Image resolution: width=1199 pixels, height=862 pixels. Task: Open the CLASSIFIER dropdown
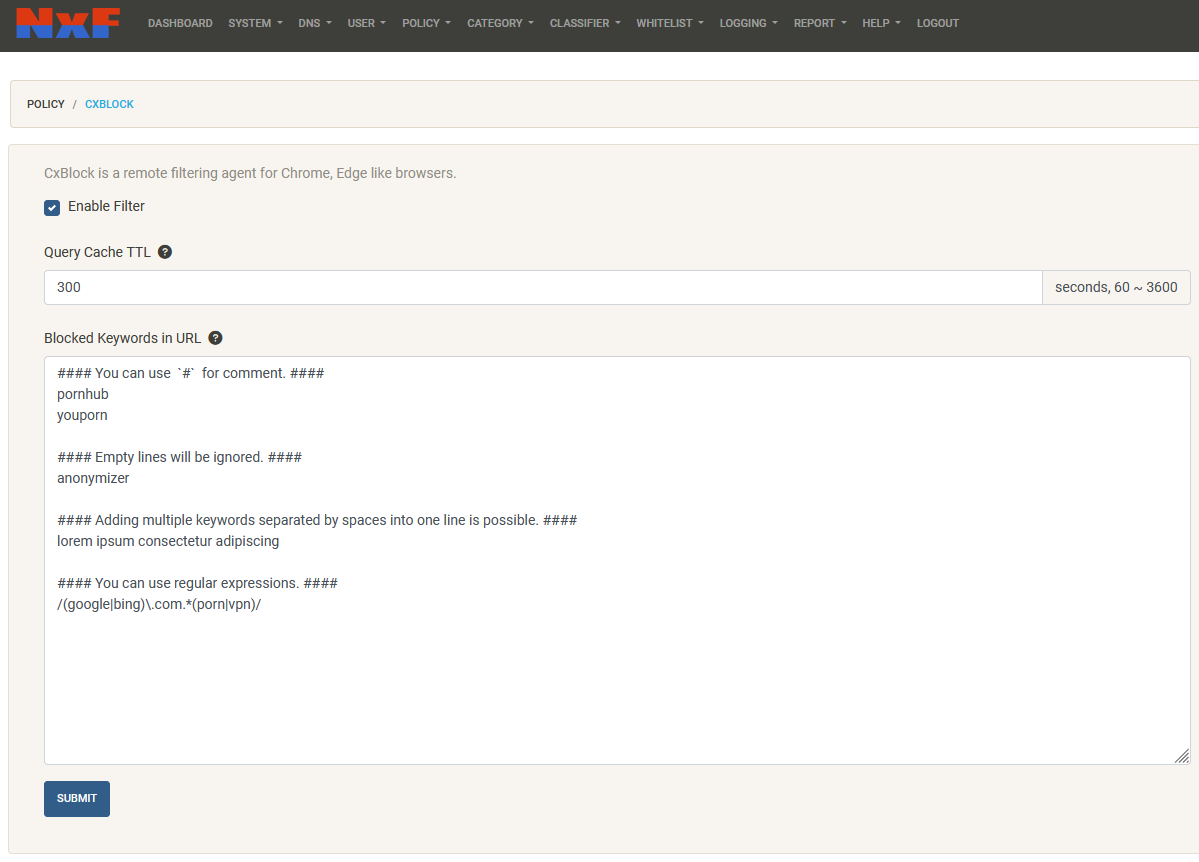tap(584, 23)
